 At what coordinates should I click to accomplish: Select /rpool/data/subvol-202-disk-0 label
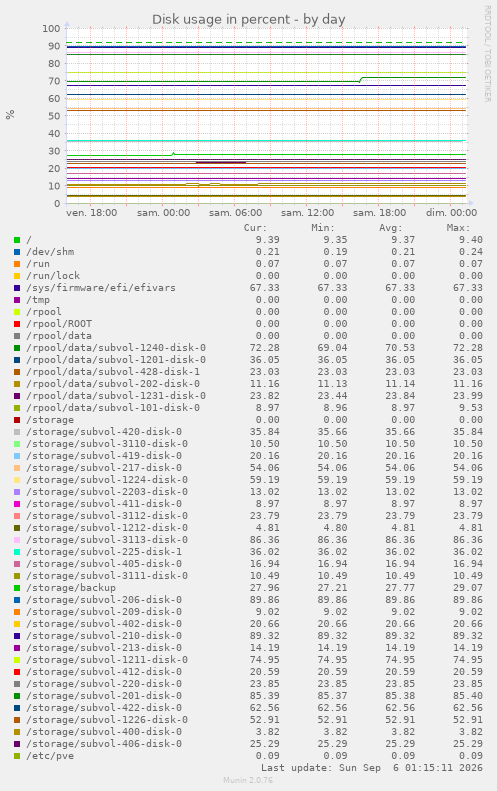113,384
